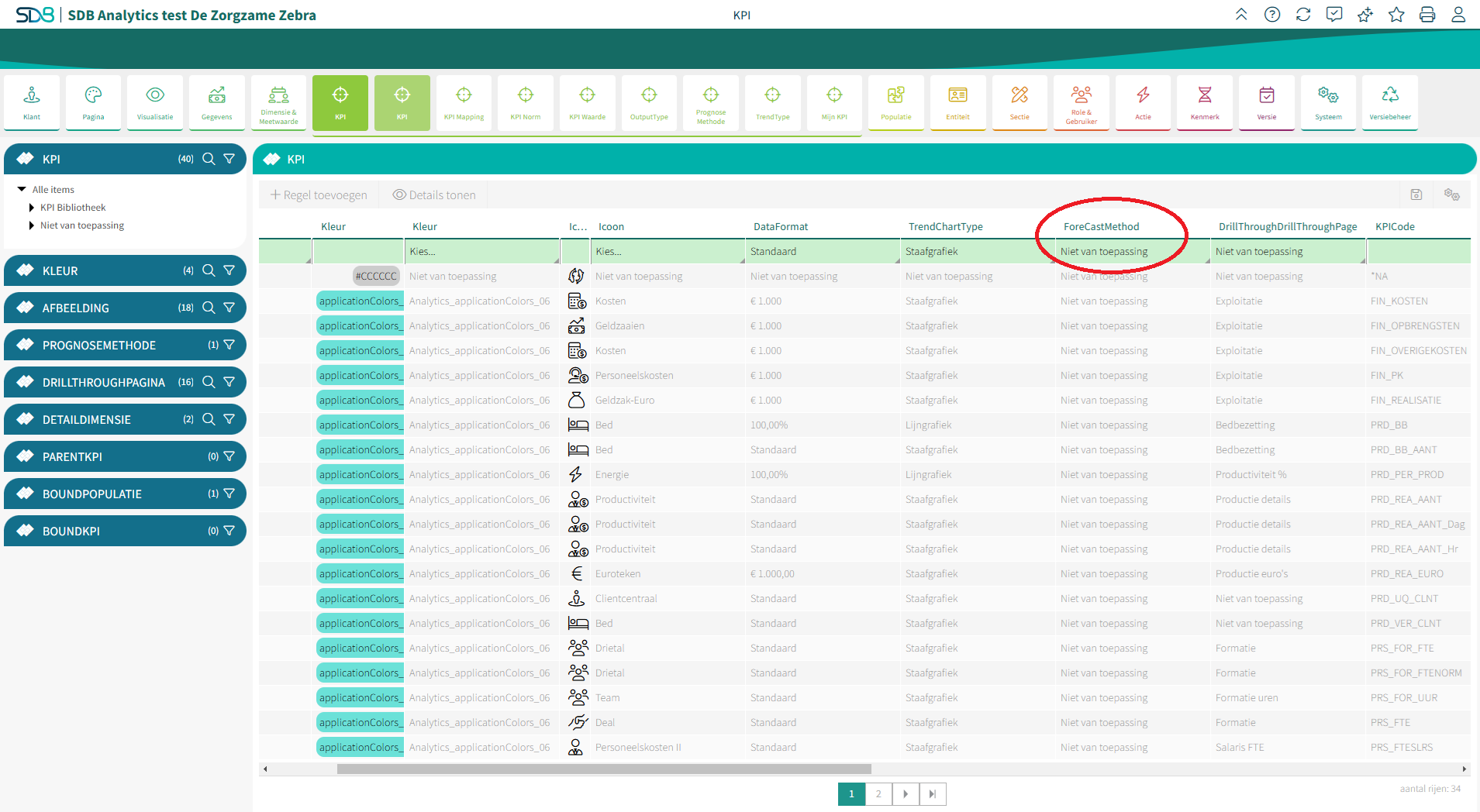The width and height of the screenshot is (1480, 812).
Task: Click Regel toevoegen button
Action: click(x=319, y=195)
